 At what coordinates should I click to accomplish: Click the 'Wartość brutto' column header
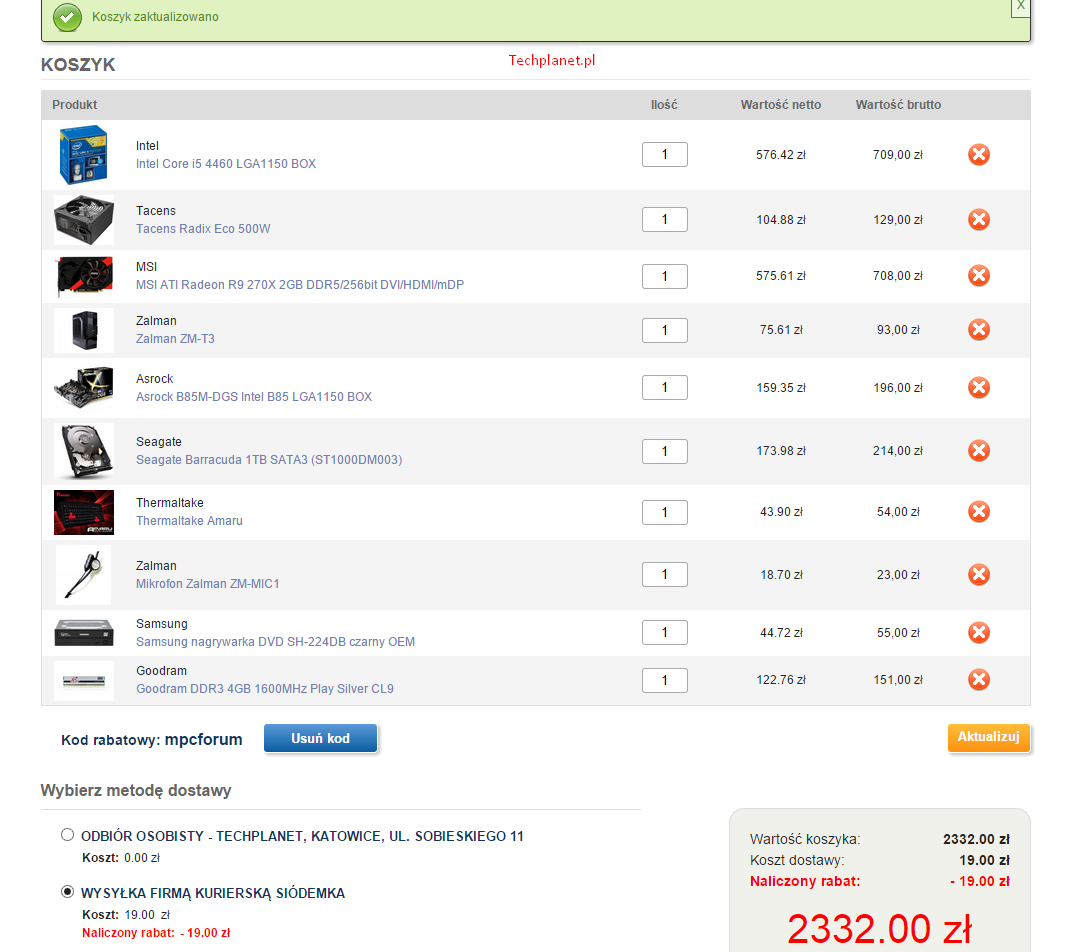pyautogui.click(x=898, y=104)
